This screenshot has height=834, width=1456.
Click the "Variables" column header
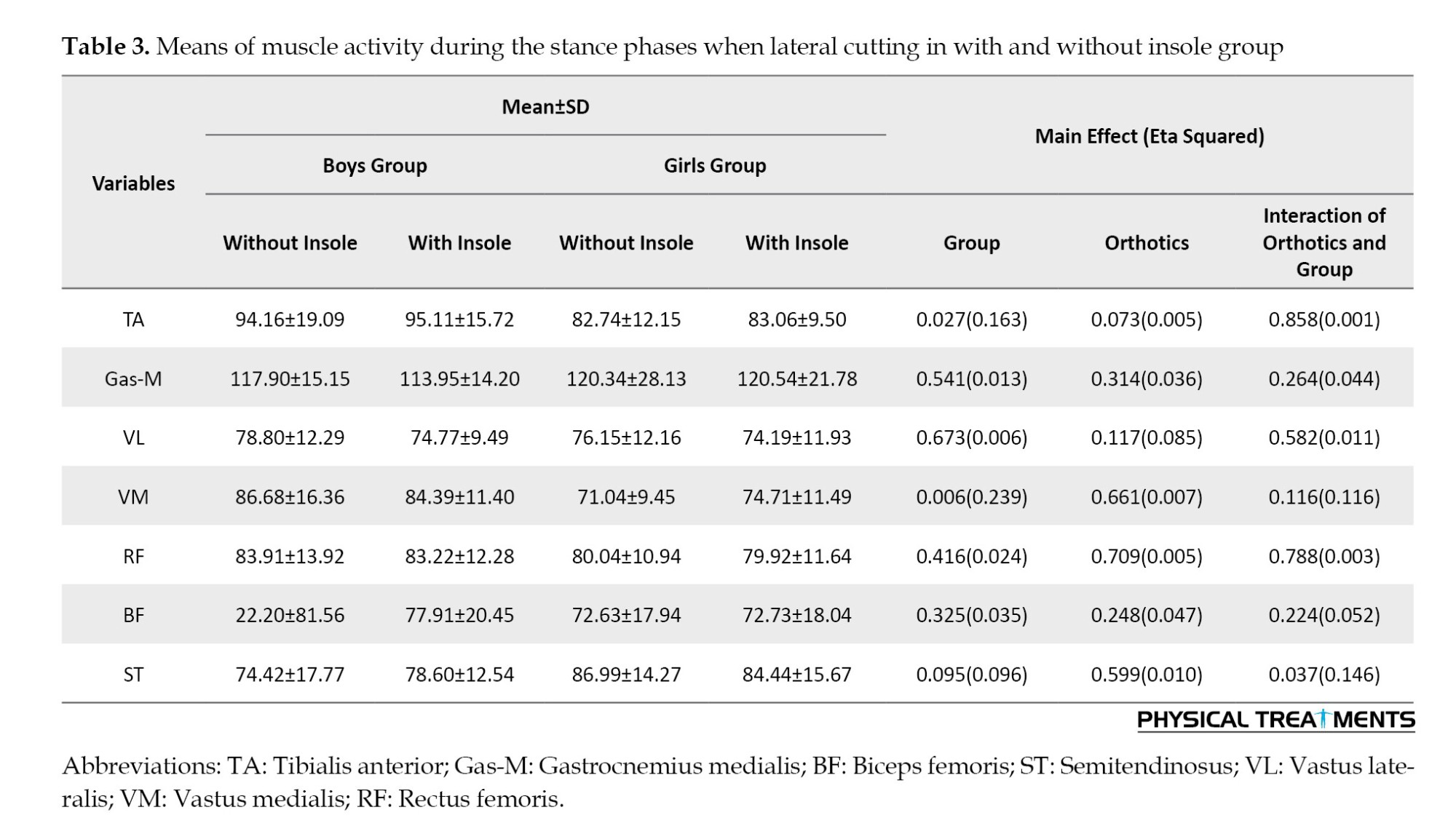(133, 183)
